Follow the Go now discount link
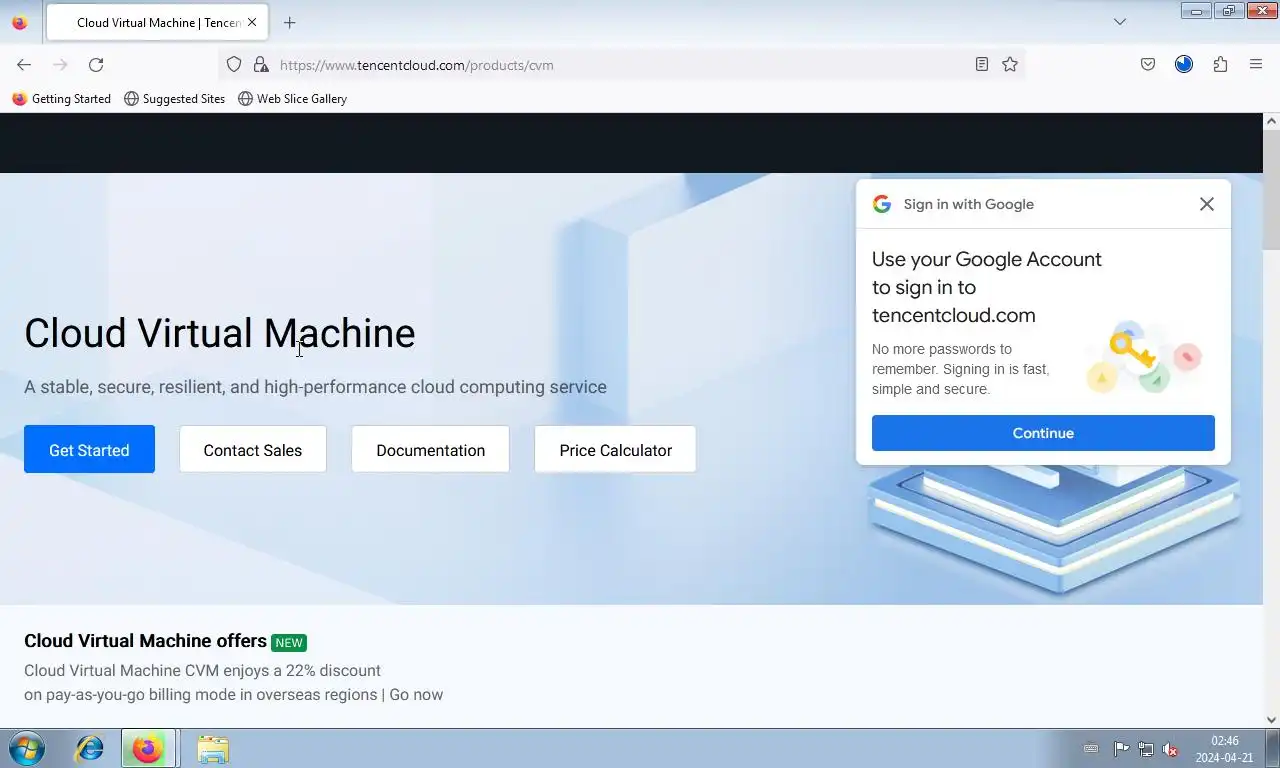Image resolution: width=1280 pixels, height=768 pixels. (x=416, y=695)
